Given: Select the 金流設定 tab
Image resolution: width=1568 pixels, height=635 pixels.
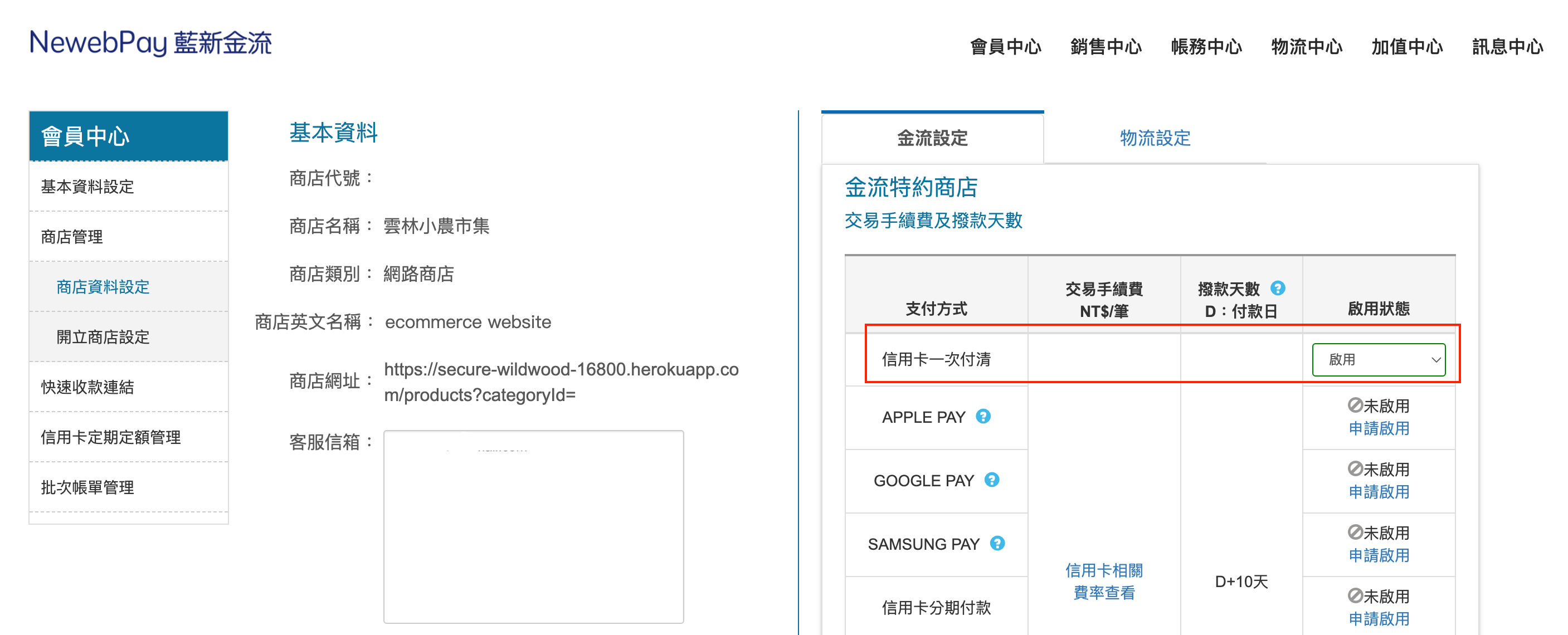Looking at the screenshot, I should pos(932,138).
